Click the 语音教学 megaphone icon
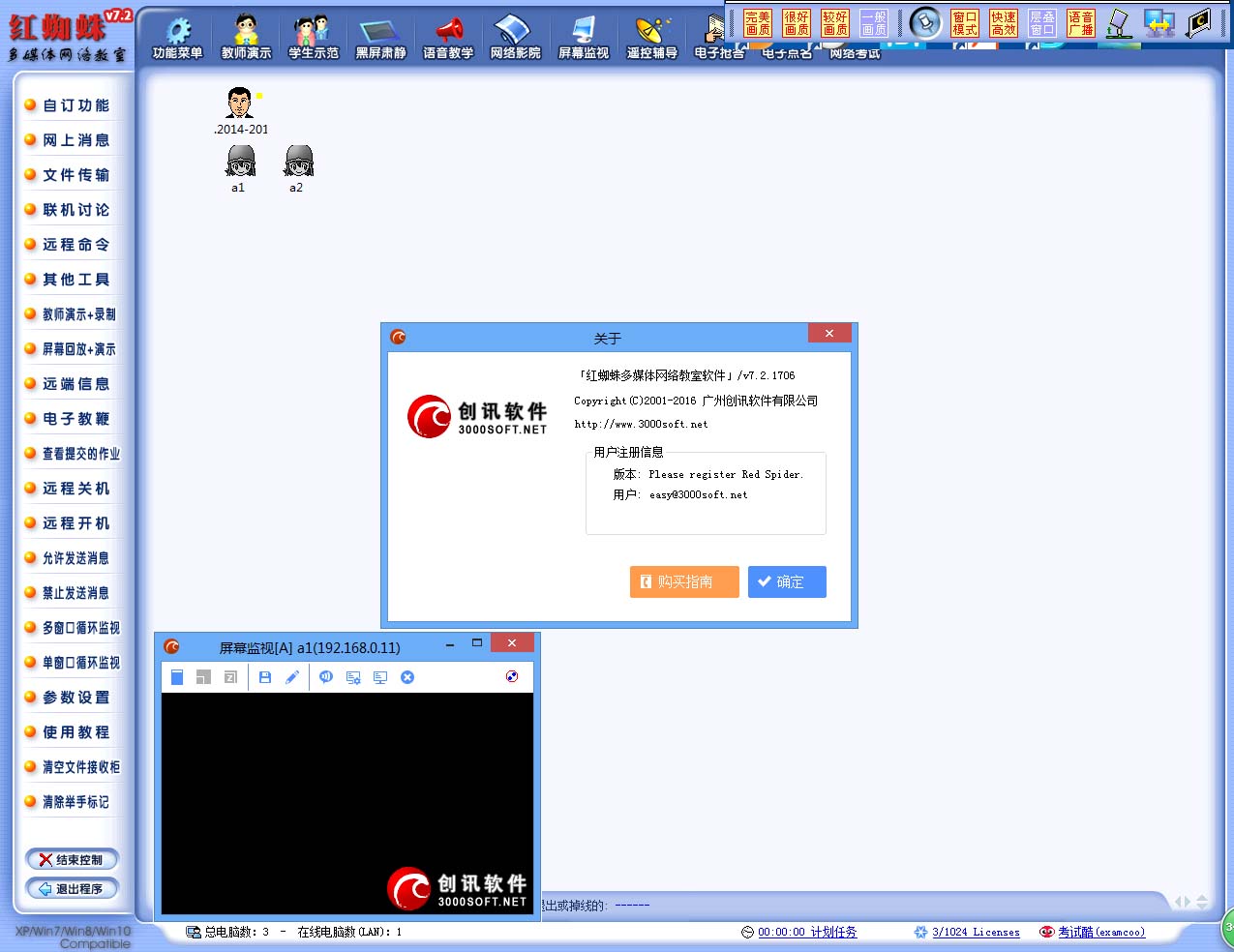The image size is (1234, 952). pos(448,32)
